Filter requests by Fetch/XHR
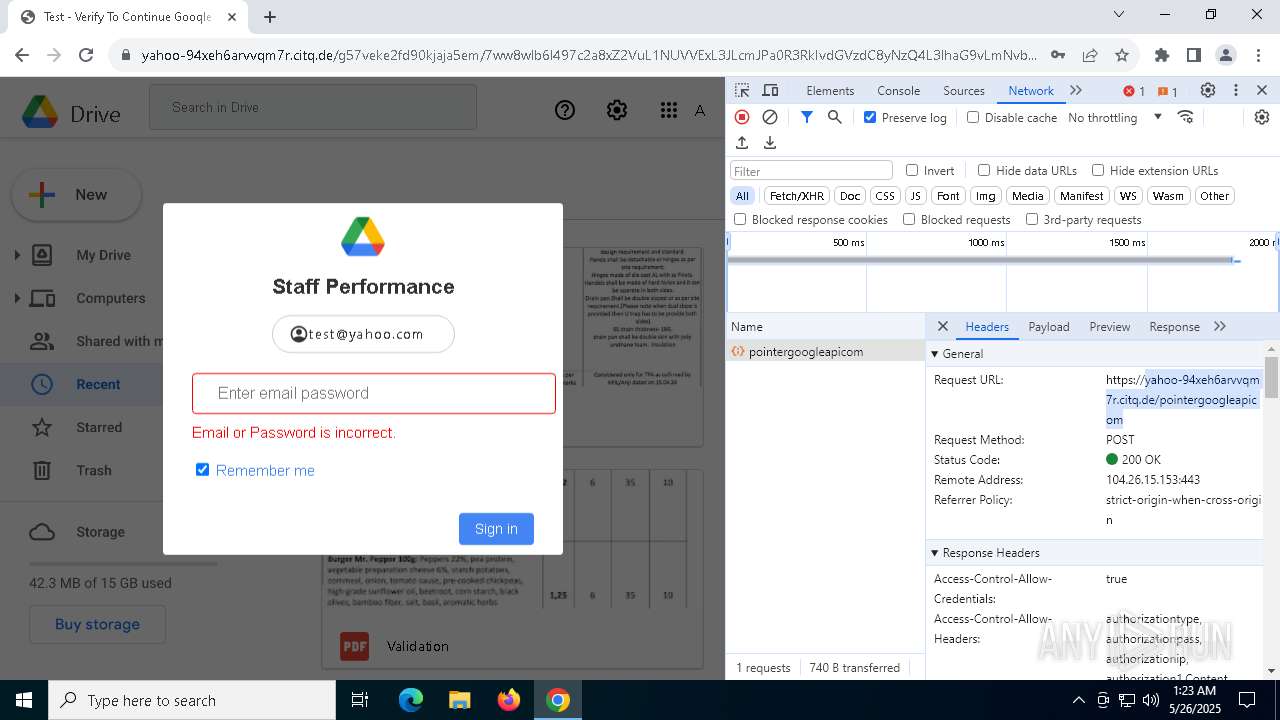Image resolution: width=1280 pixels, height=720 pixels. [797, 196]
